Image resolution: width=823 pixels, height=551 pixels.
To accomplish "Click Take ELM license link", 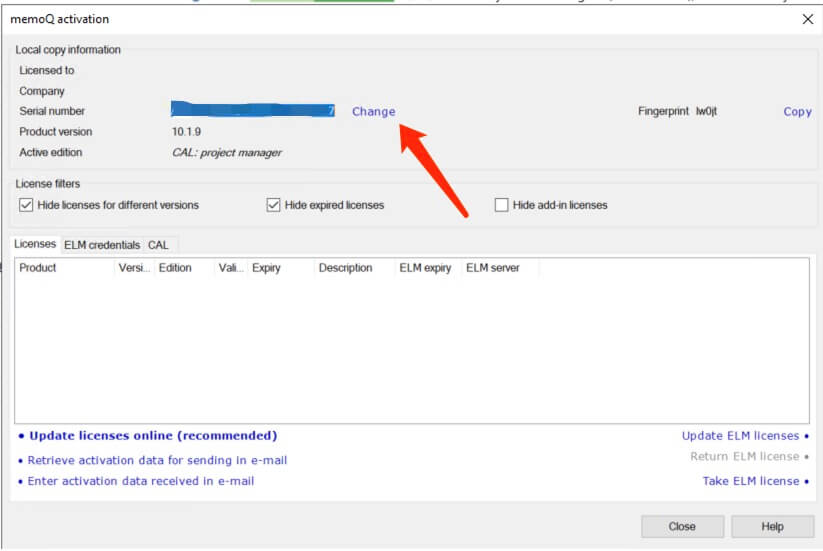I will pos(750,481).
